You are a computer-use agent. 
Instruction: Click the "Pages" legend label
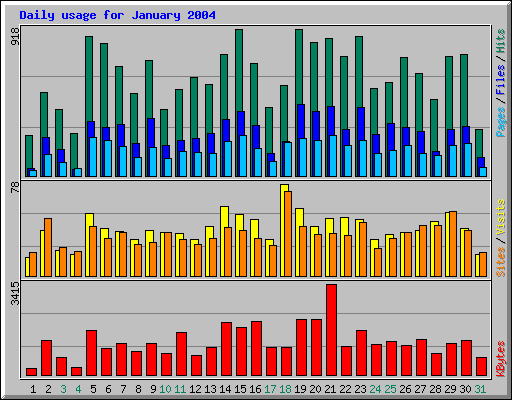click(x=501, y=122)
